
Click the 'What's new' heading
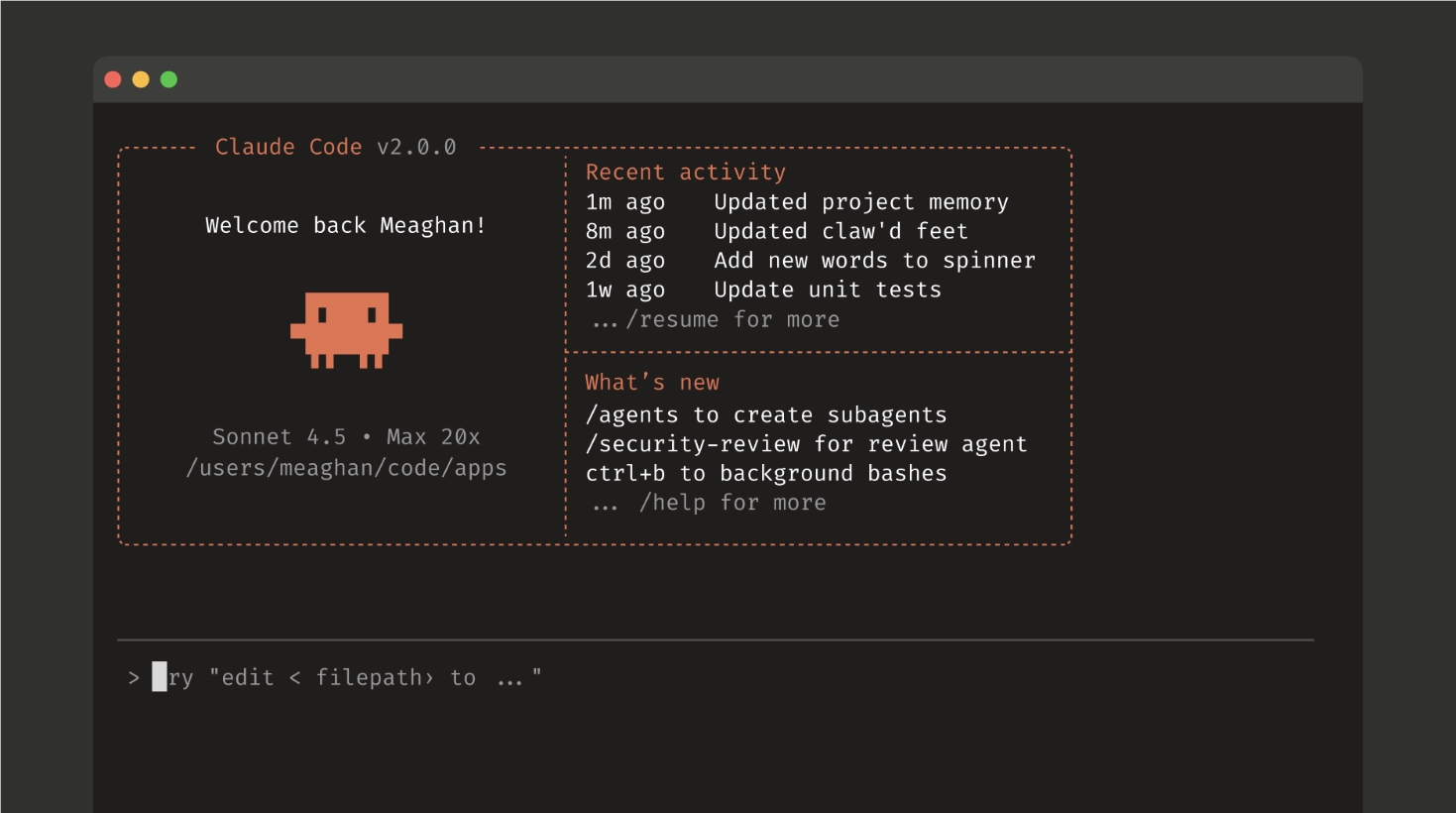(651, 383)
